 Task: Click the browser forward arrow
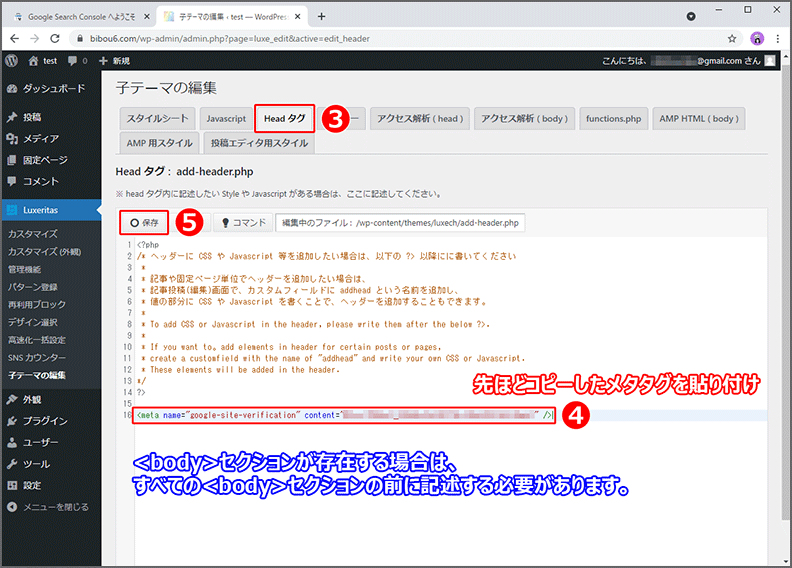[x=34, y=38]
